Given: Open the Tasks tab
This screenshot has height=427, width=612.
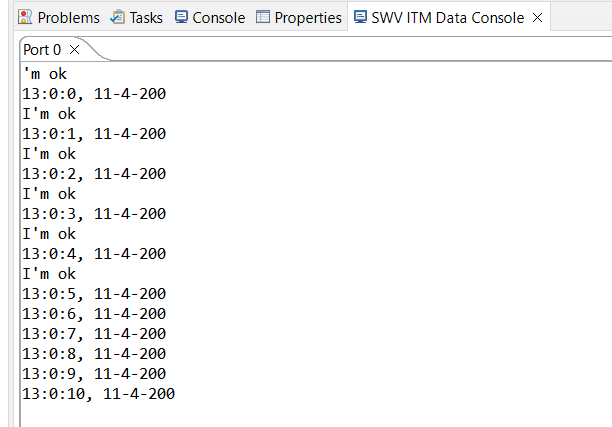Looking at the screenshot, I should point(146,17).
